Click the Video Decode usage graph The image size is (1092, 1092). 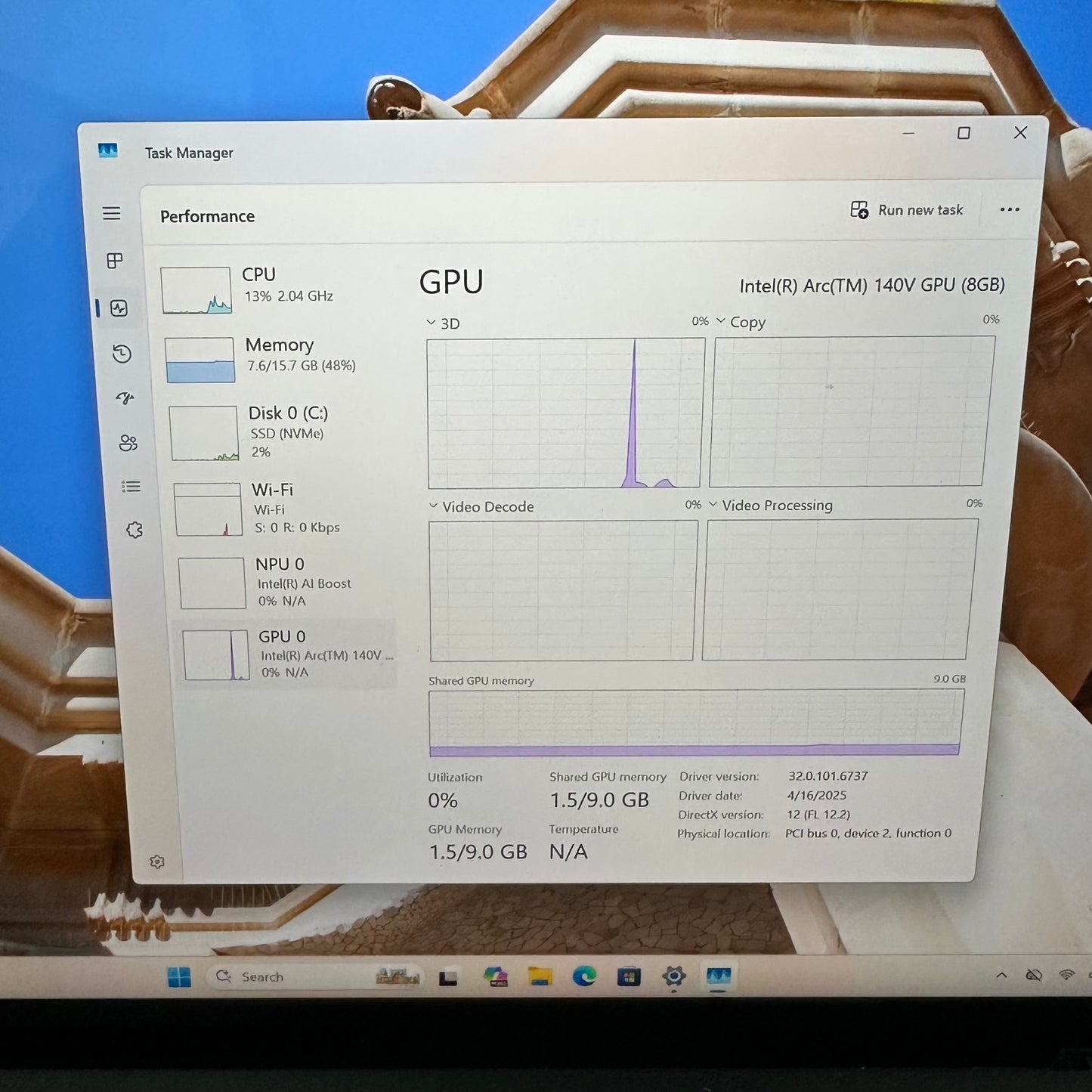[563, 590]
